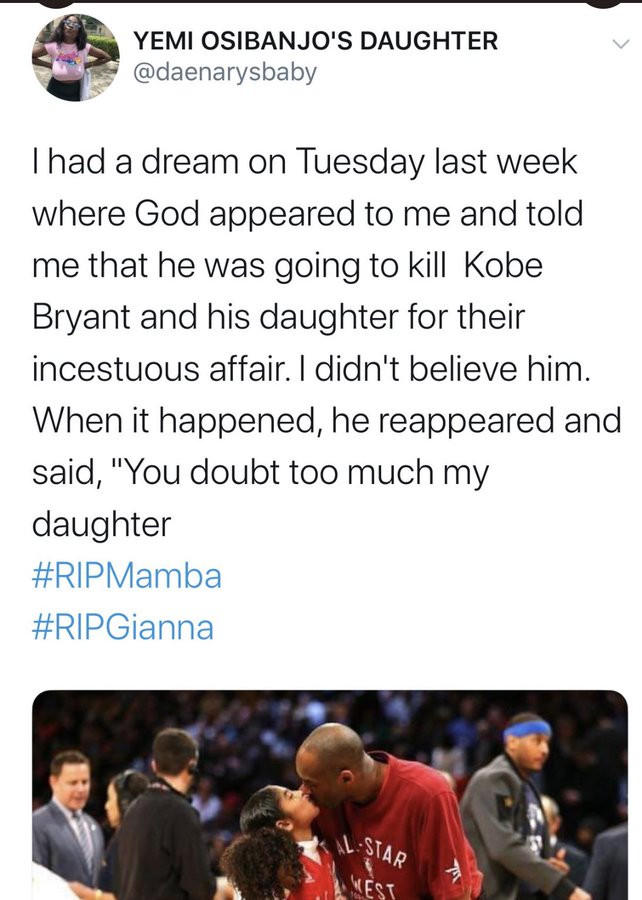Tap the partial dark circle at top left
Viewport: 642px width, 900px height.
55,3
